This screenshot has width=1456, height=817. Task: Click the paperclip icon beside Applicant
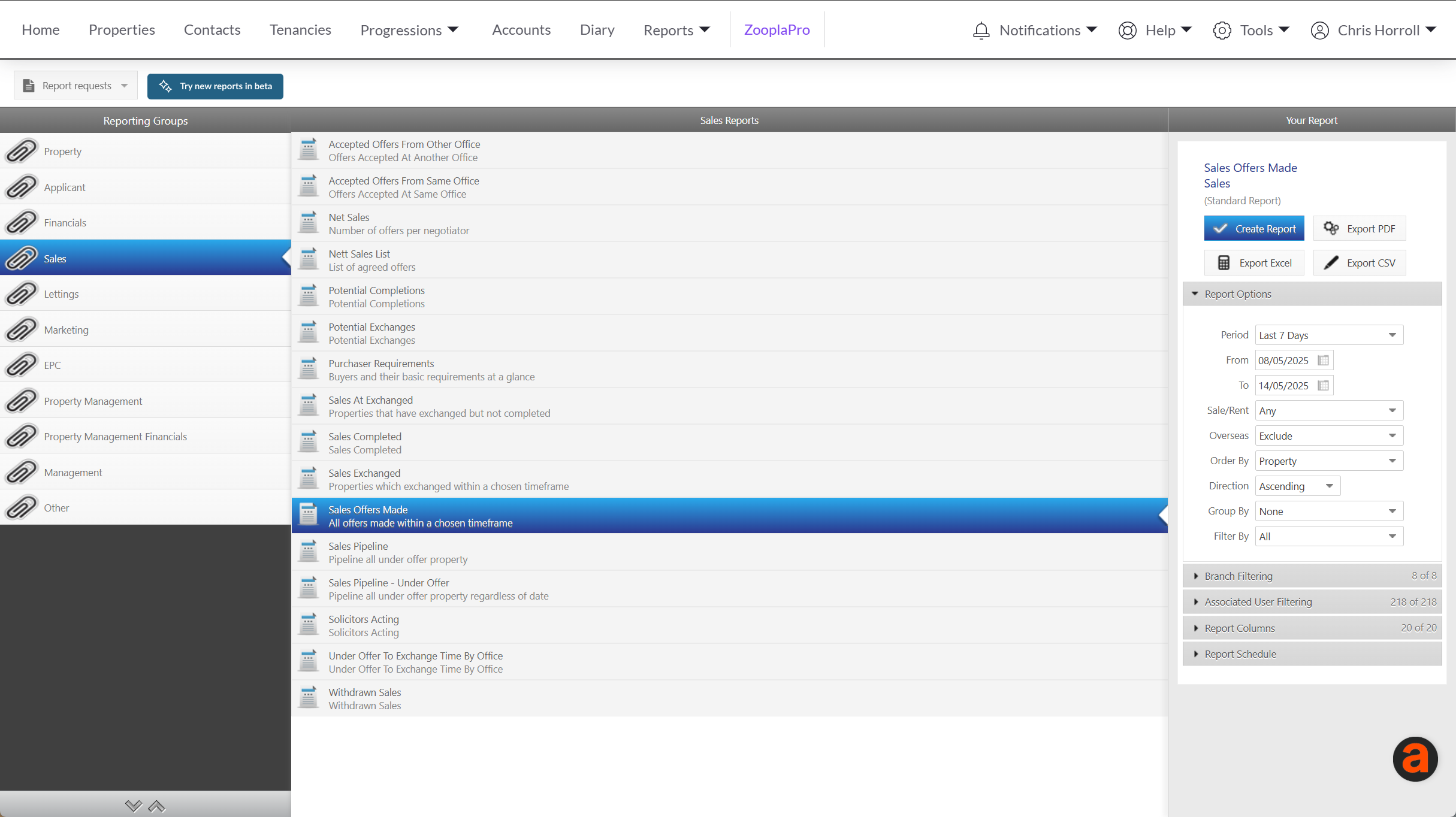22,187
